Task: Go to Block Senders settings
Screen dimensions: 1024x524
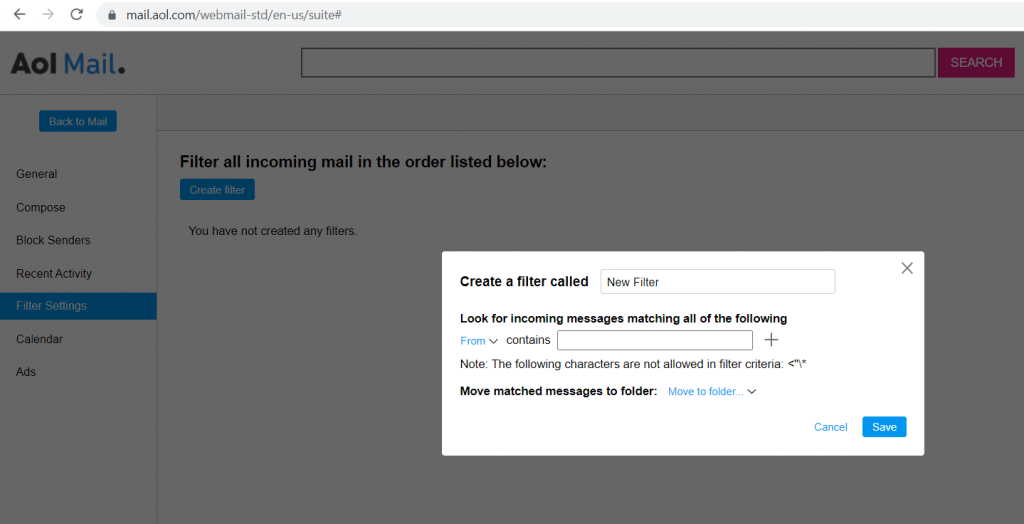Action: click(x=53, y=240)
